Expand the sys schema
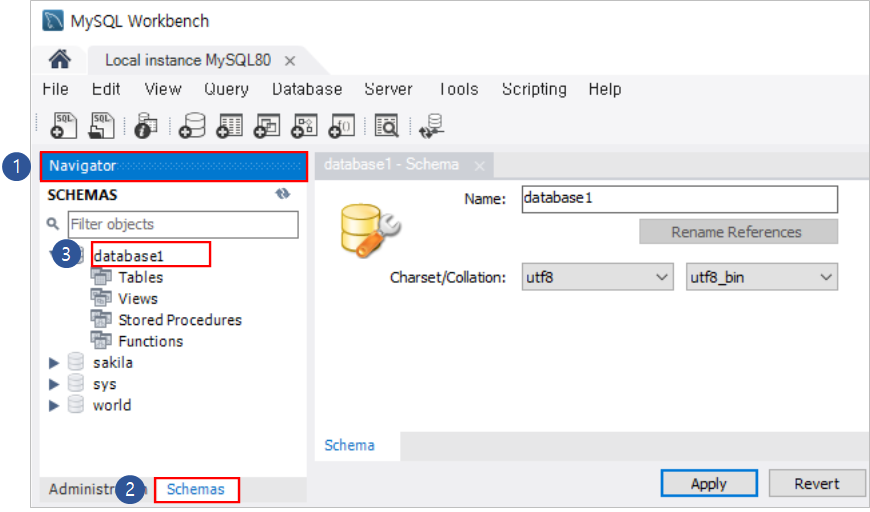 pos(54,384)
